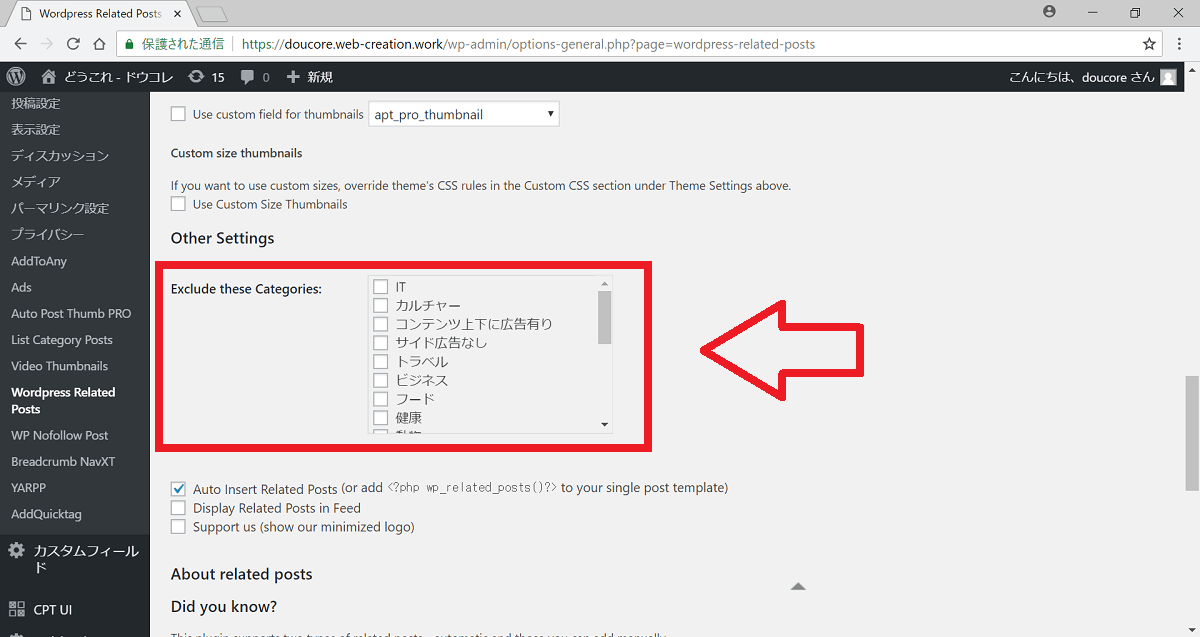Check the サイド広告なし category box
Viewport: 1200px width, 637px height.
tap(380, 343)
